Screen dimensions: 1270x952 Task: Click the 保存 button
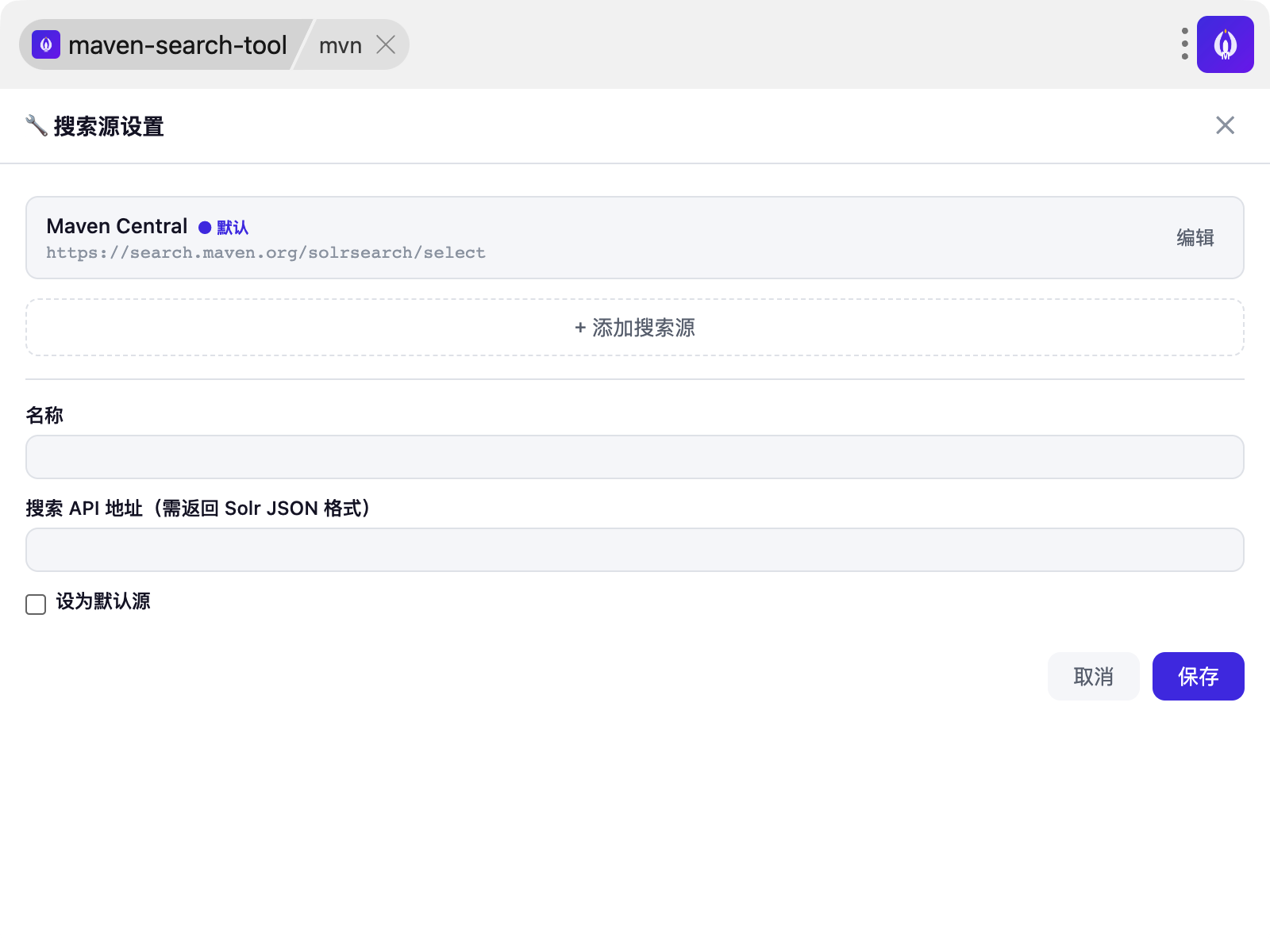tap(1199, 677)
